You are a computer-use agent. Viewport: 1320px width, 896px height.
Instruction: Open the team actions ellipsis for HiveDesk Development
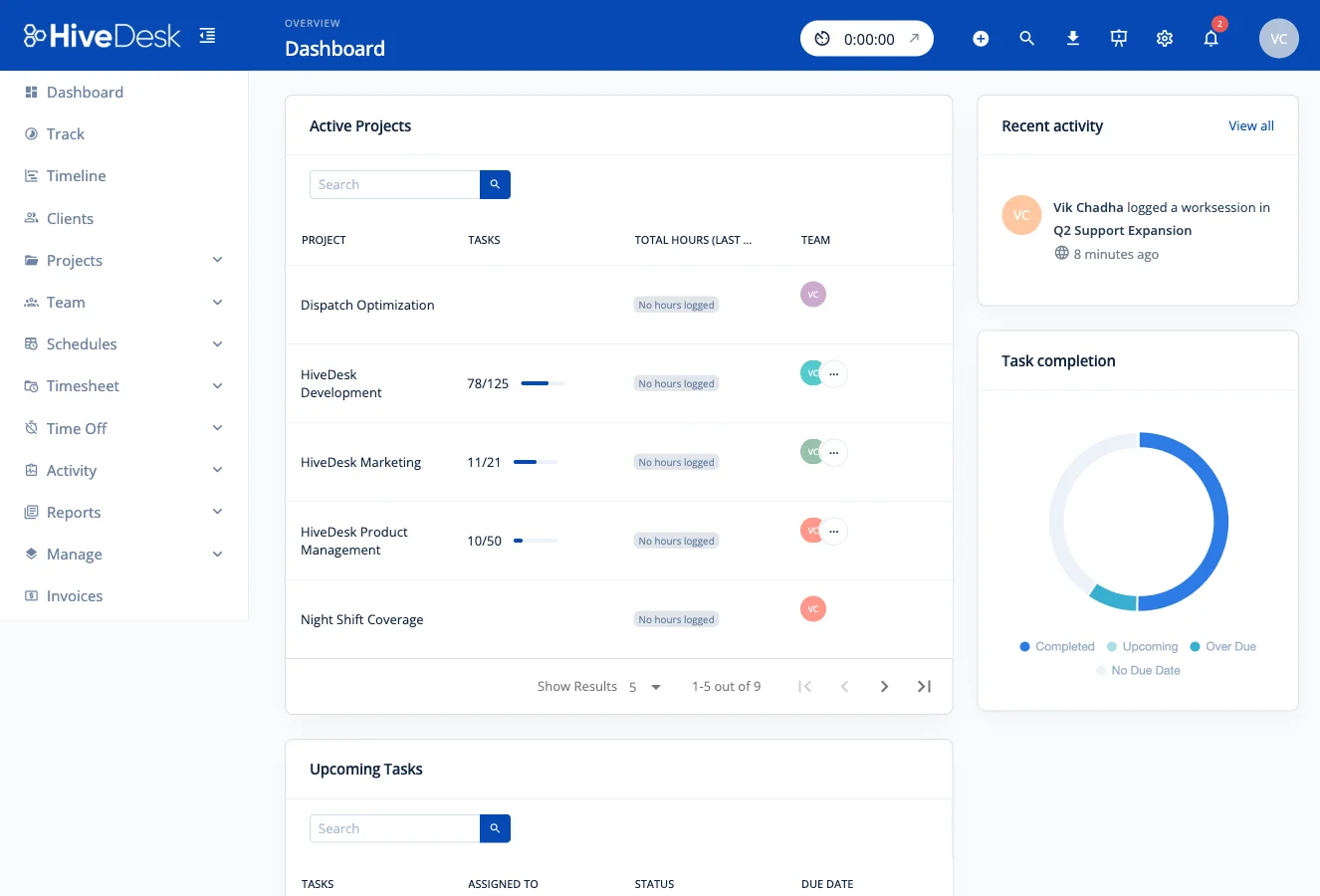coord(834,373)
